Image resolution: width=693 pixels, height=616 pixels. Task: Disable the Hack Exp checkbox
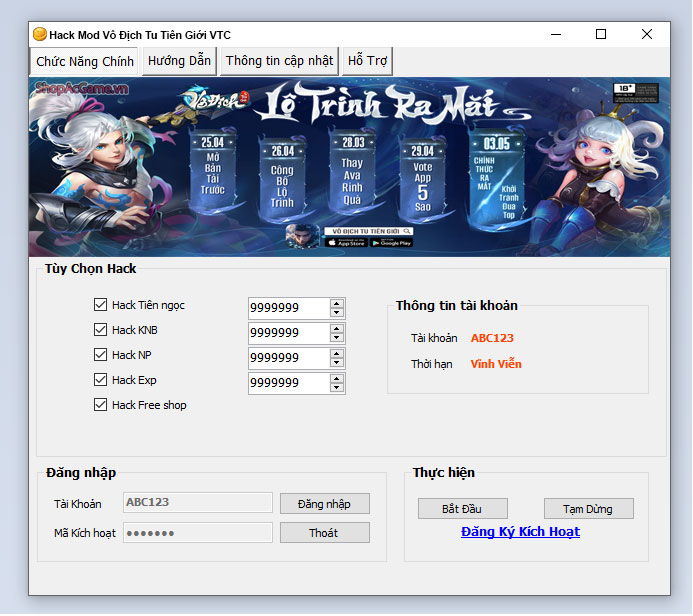point(100,380)
